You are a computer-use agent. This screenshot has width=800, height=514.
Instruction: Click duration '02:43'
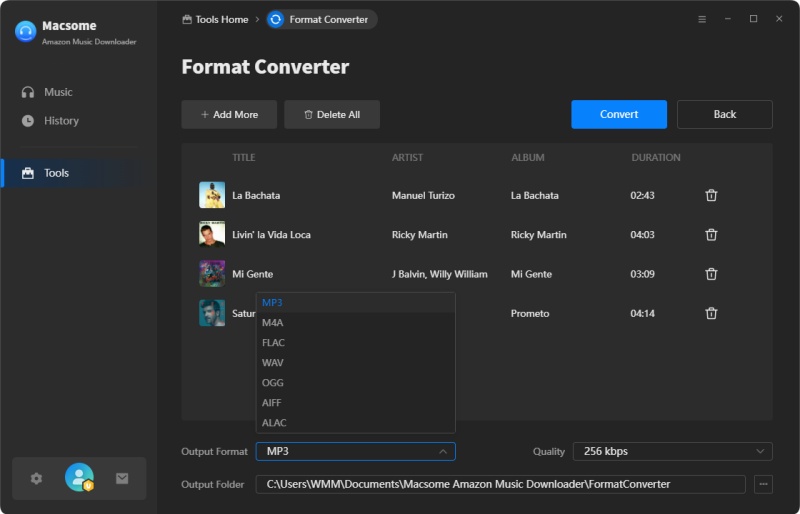click(642, 195)
